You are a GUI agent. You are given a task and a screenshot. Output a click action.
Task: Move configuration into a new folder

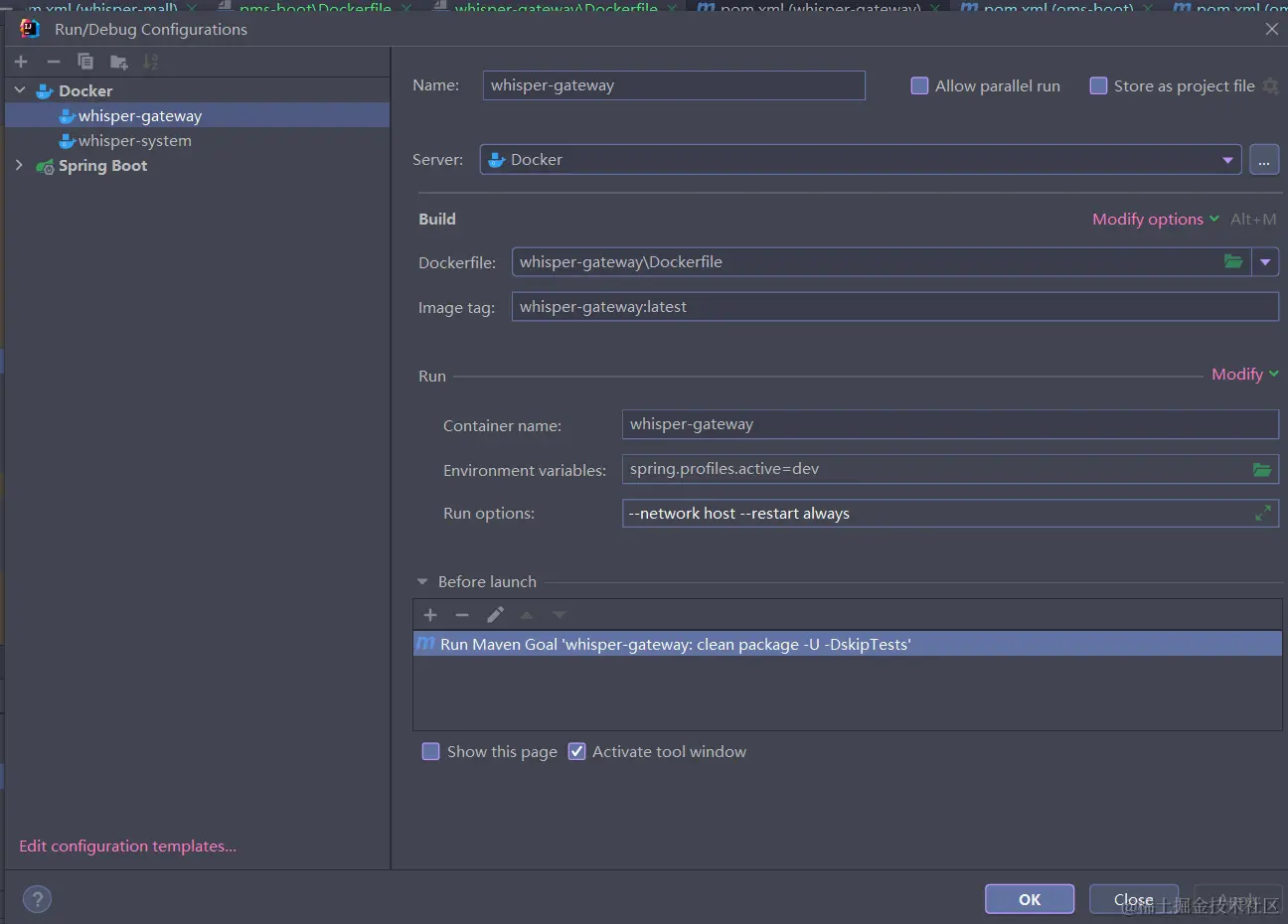click(118, 62)
